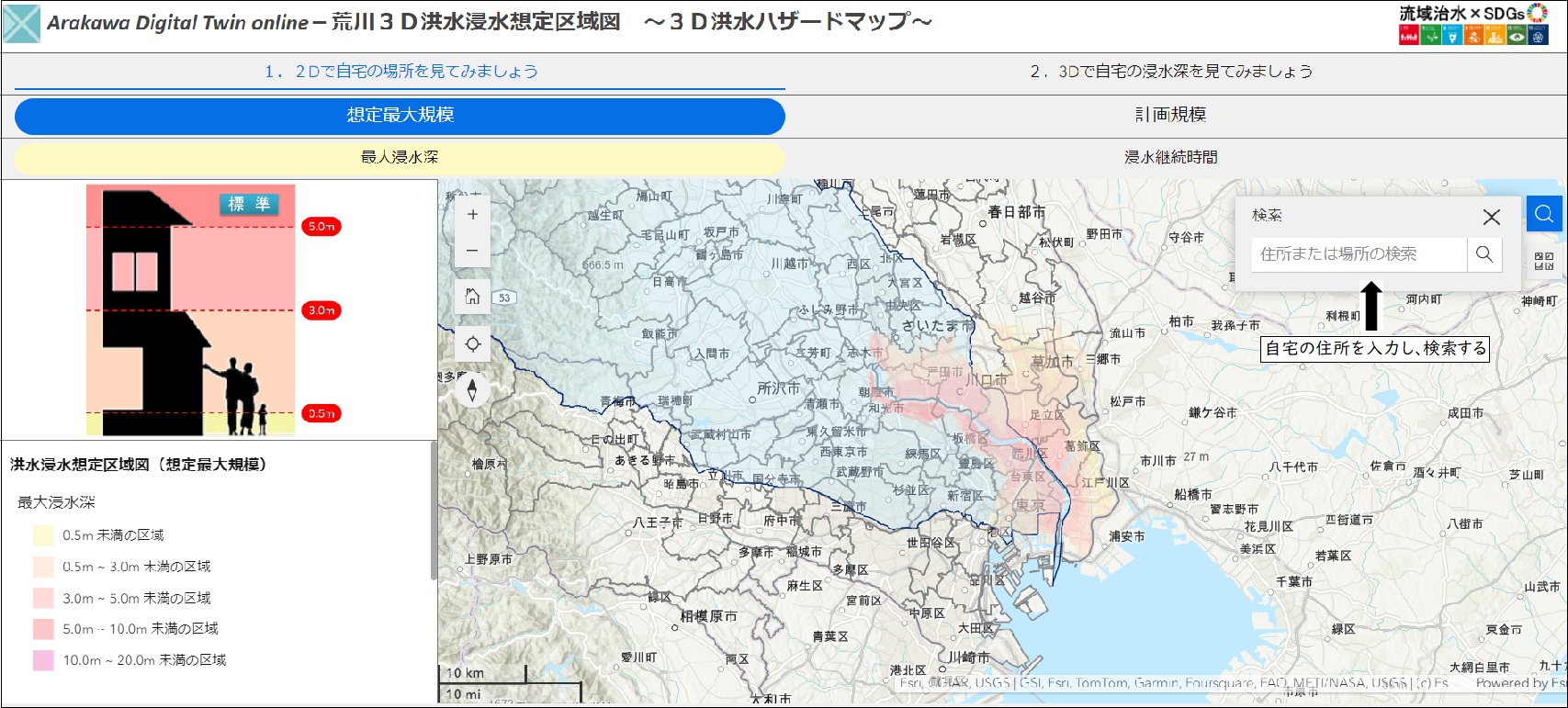Click 市川市 label on the map
The image size is (1568, 708).
tap(1157, 461)
